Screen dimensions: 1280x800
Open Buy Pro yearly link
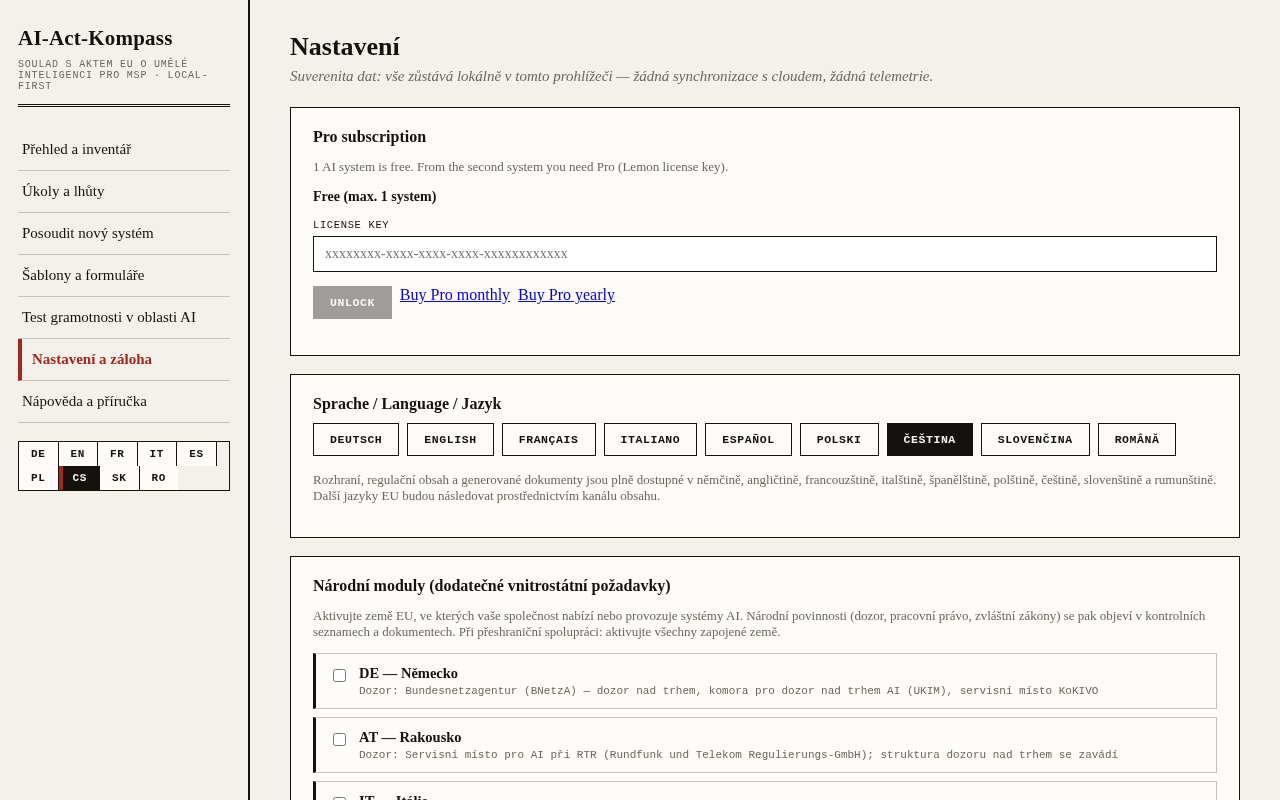coord(566,295)
